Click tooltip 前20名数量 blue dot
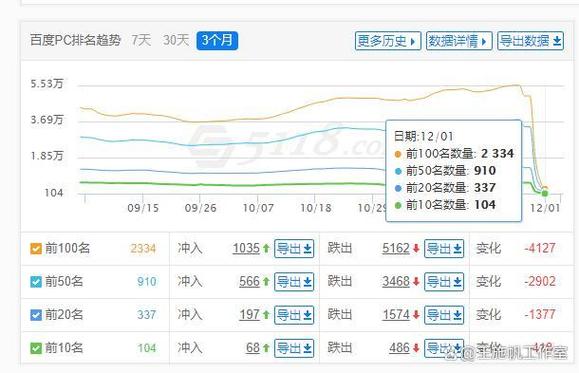The image size is (579, 373). coord(398,188)
